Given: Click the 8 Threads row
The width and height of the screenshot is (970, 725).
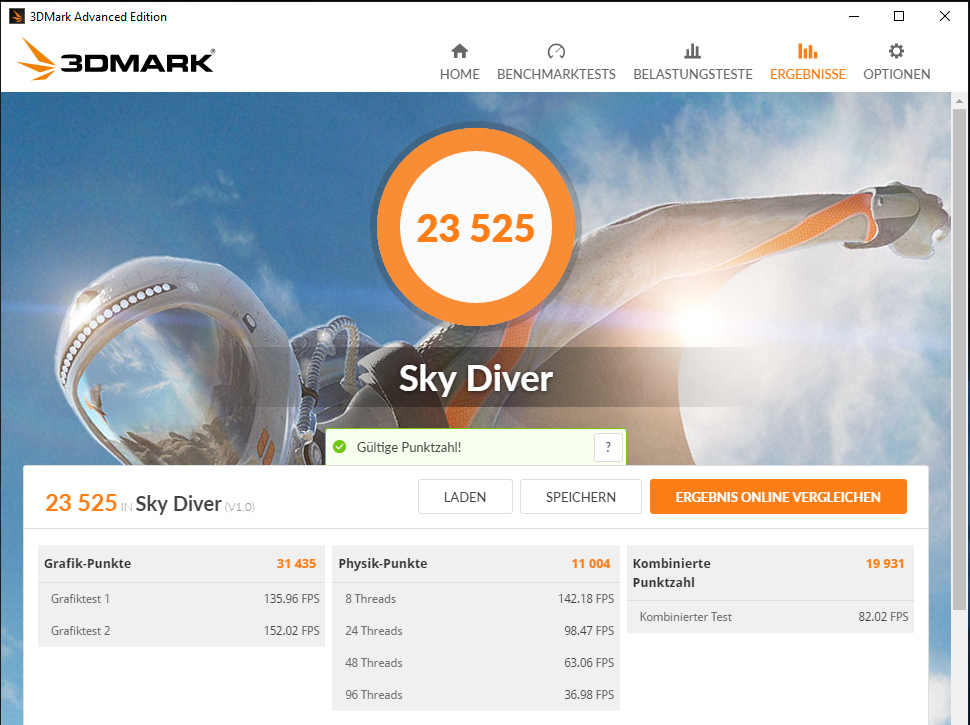Looking at the screenshot, I should (x=476, y=599).
